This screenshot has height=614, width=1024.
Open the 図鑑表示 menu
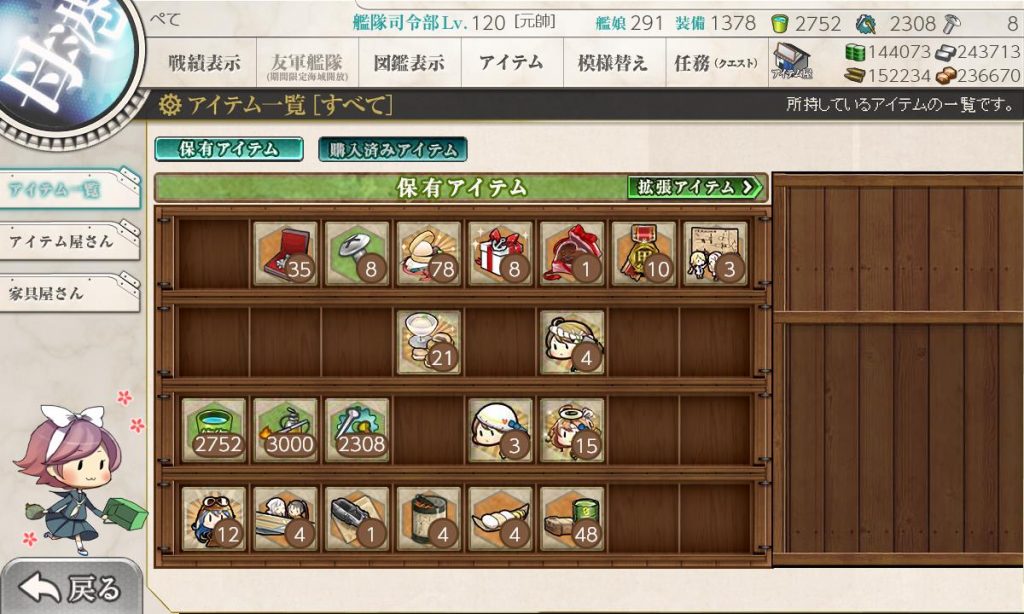(409, 63)
